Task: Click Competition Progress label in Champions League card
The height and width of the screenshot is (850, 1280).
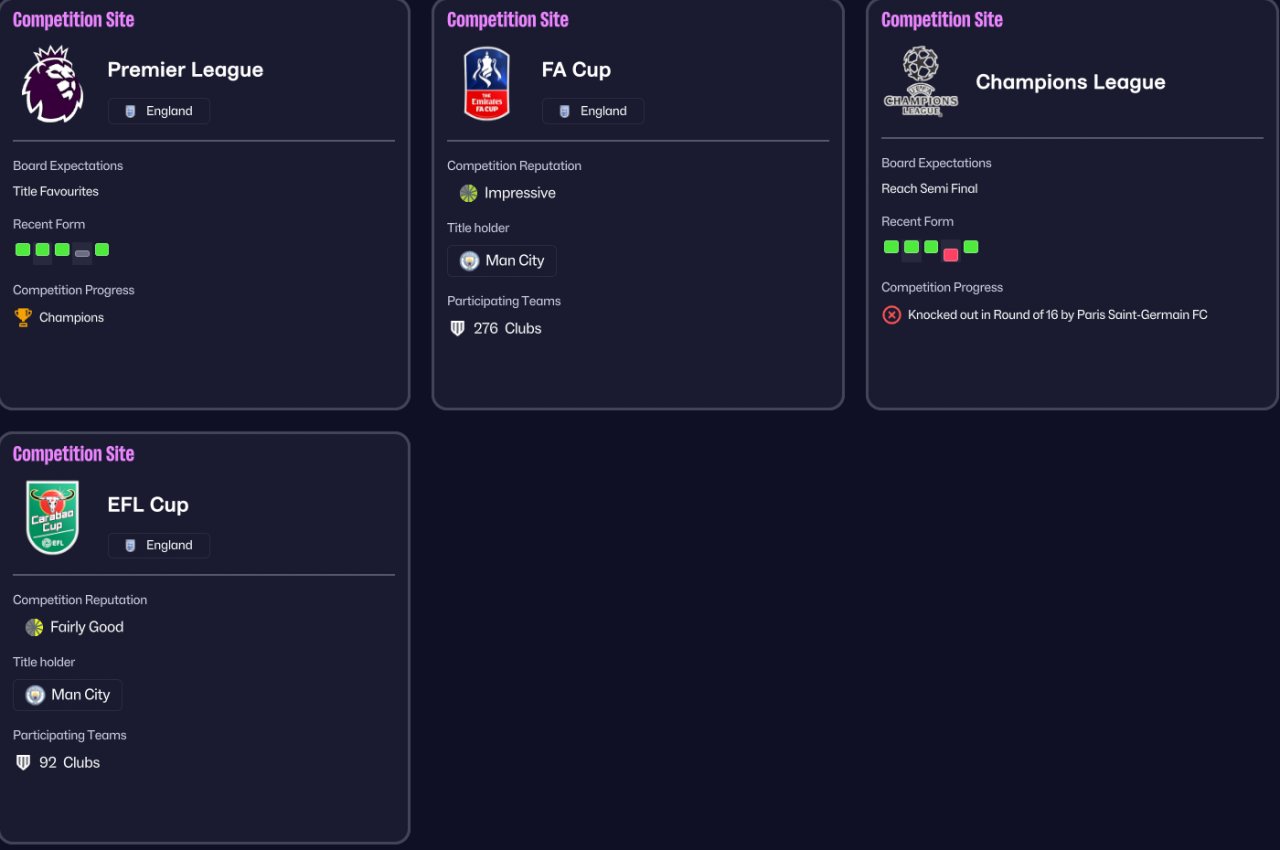Action: click(x=942, y=288)
